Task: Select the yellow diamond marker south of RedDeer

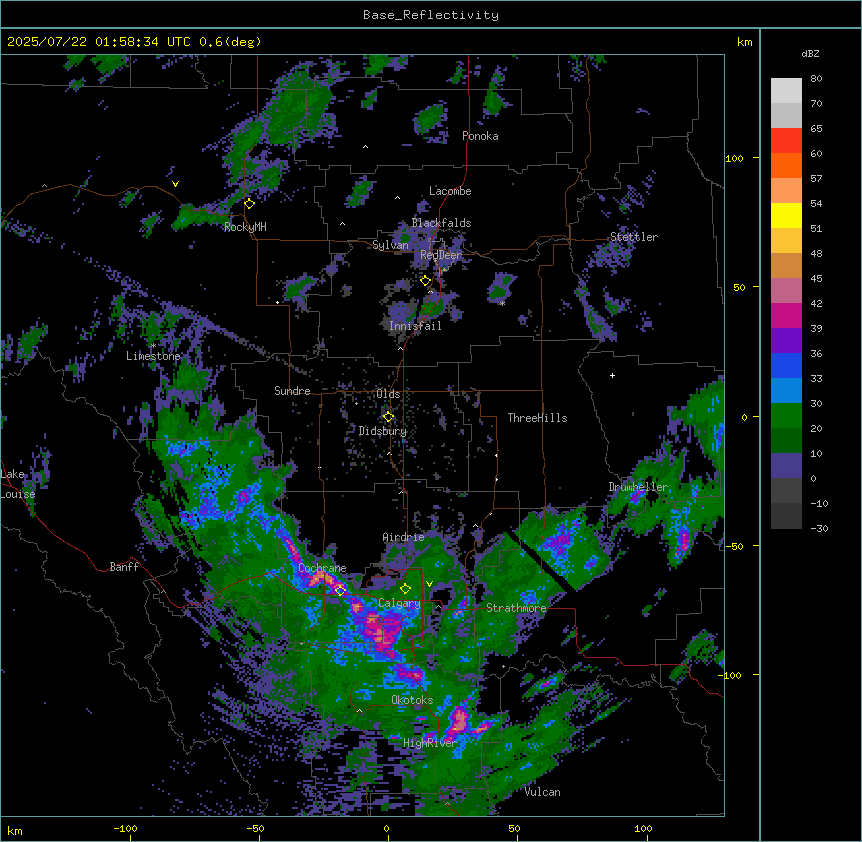Action: (426, 281)
